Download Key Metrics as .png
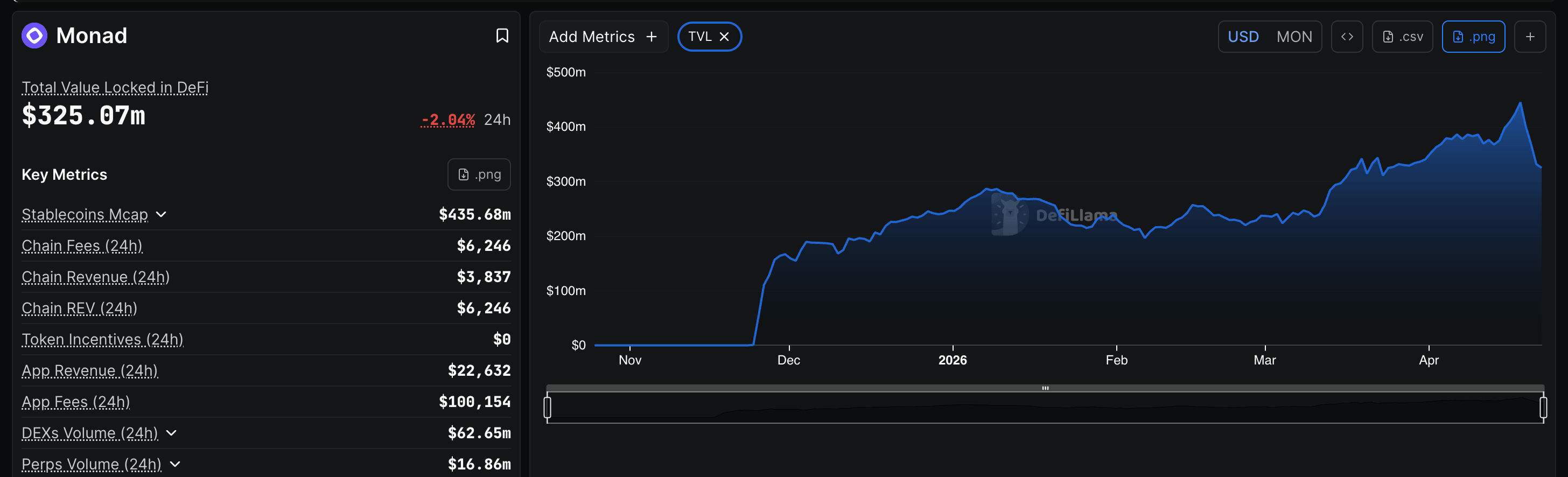This screenshot has width=1568, height=477. [x=479, y=174]
